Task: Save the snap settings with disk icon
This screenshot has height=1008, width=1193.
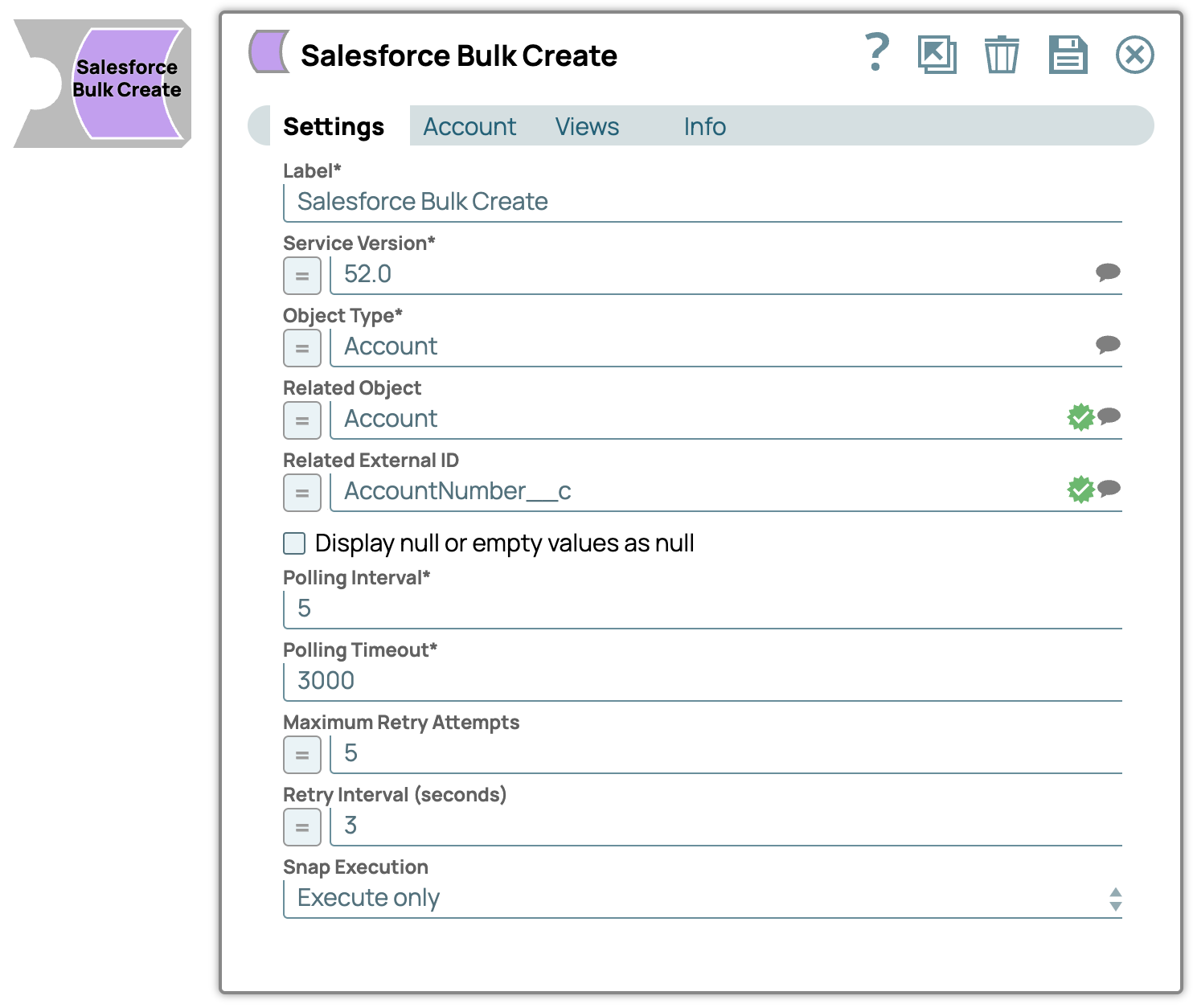Action: click(1068, 55)
